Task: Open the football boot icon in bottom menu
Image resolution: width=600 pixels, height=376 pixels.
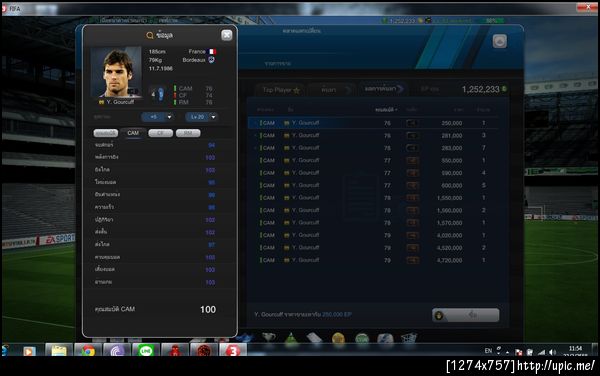Action: tap(245, 338)
